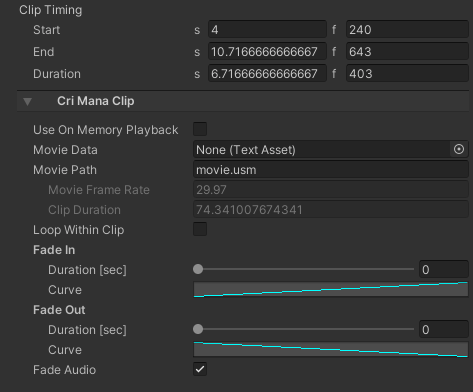Screen dimensions: 473x392
Task: Click the Start label
Action: point(47,30)
